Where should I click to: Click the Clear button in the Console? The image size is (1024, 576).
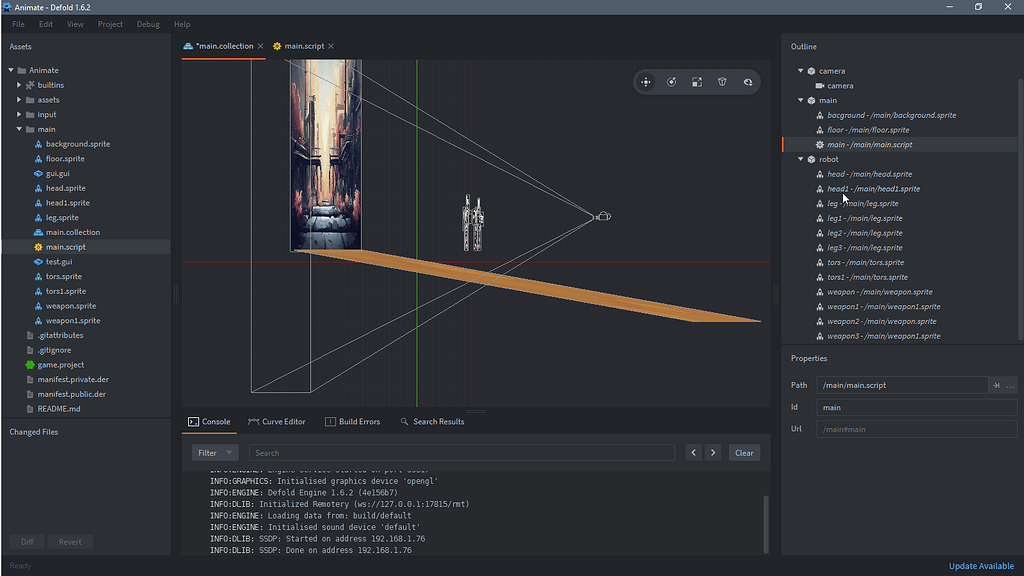point(744,452)
